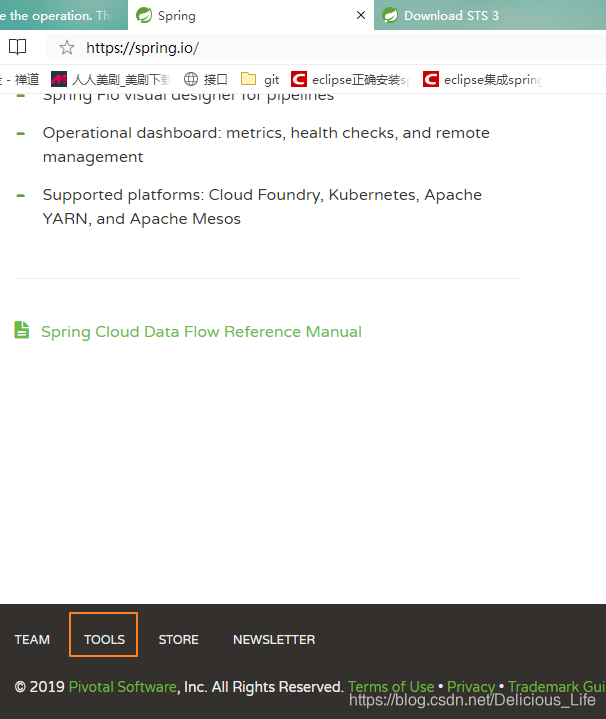Screen dimensions: 606x719
Task: Click the green document icon beside Reference Manual
Action: [x=22, y=330]
